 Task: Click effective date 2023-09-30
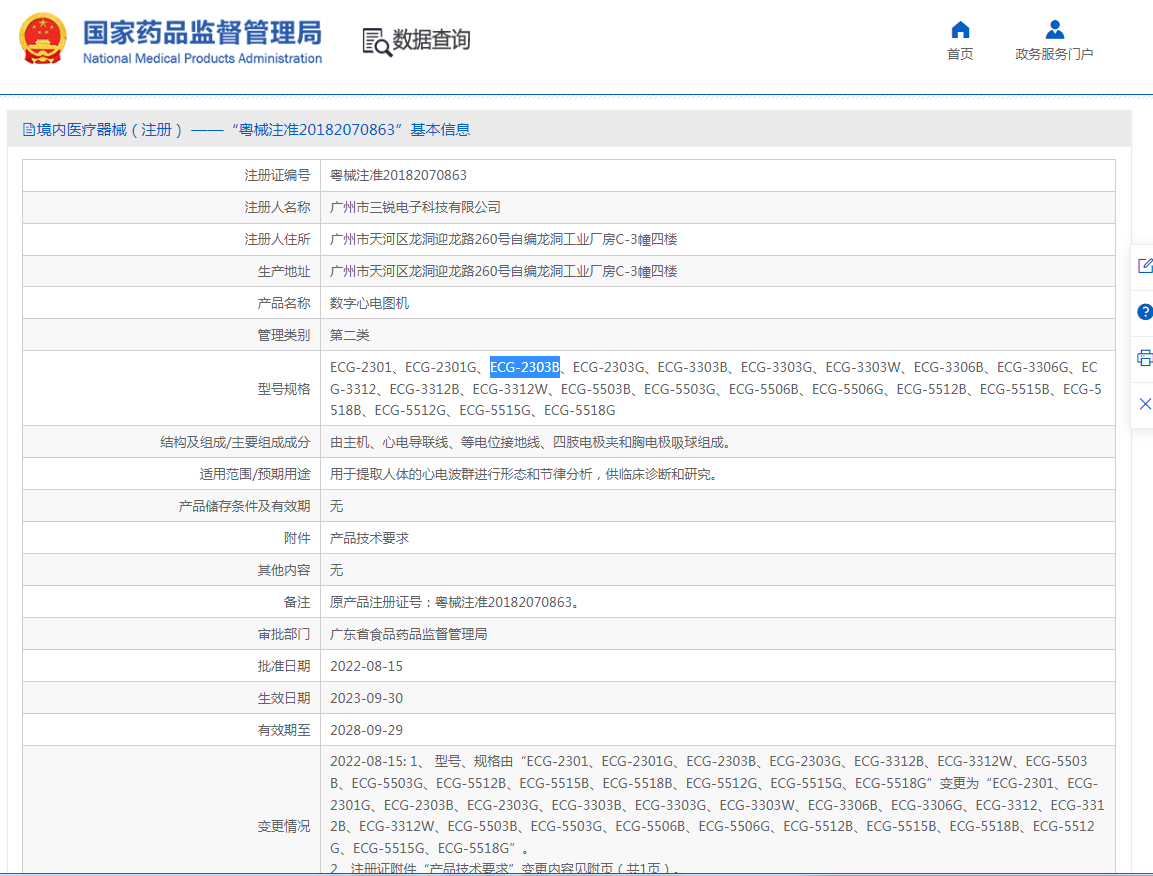click(x=366, y=698)
